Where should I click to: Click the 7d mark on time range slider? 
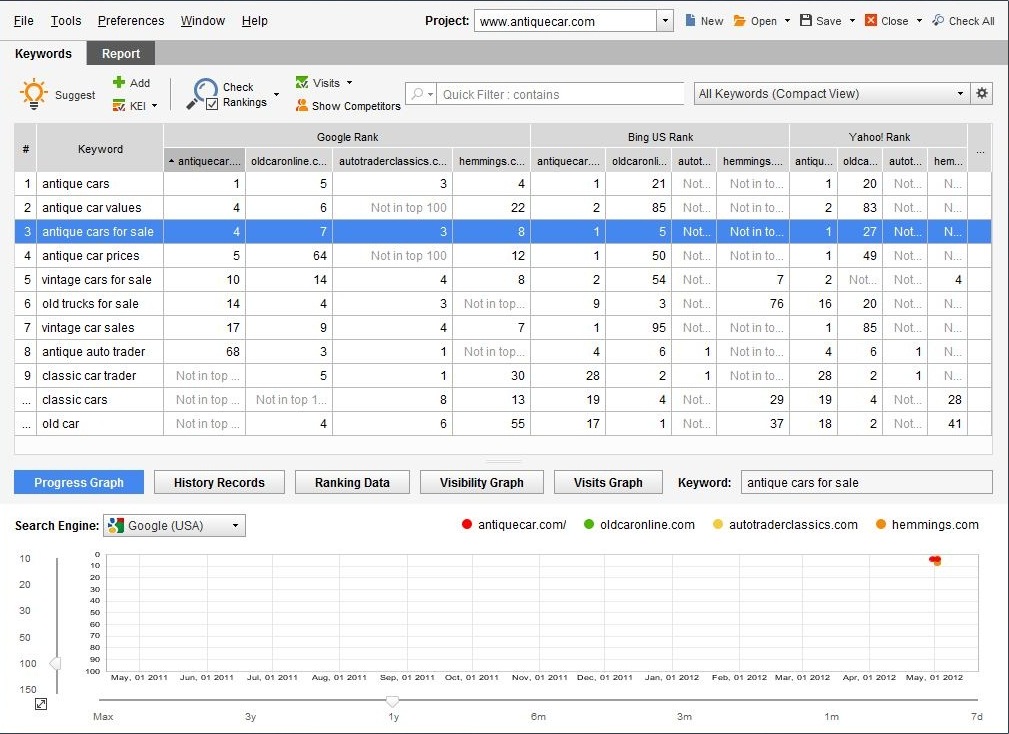click(977, 716)
